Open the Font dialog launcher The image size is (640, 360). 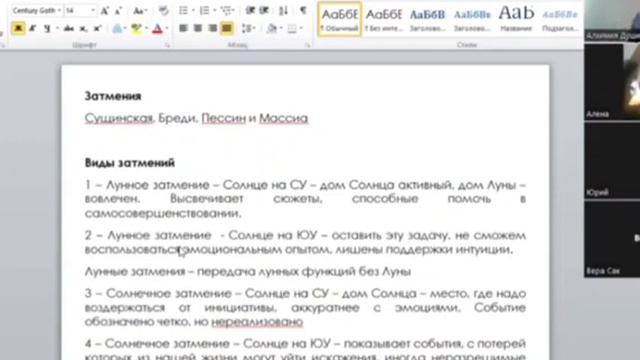[x=167, y=45]
